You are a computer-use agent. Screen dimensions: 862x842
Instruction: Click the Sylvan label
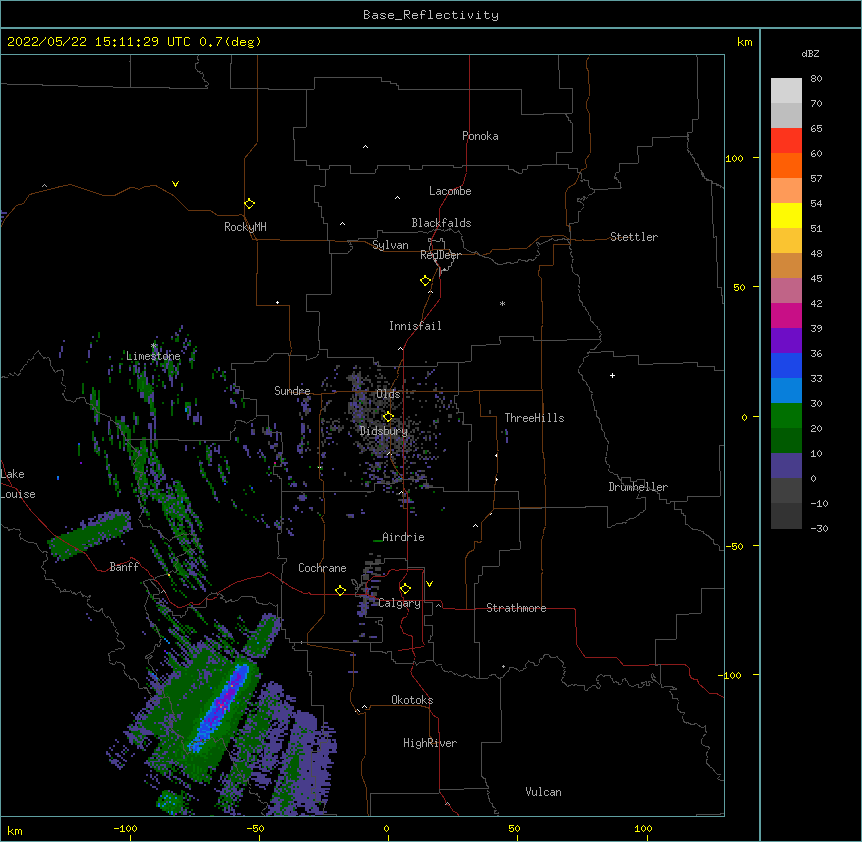(390, 245)
